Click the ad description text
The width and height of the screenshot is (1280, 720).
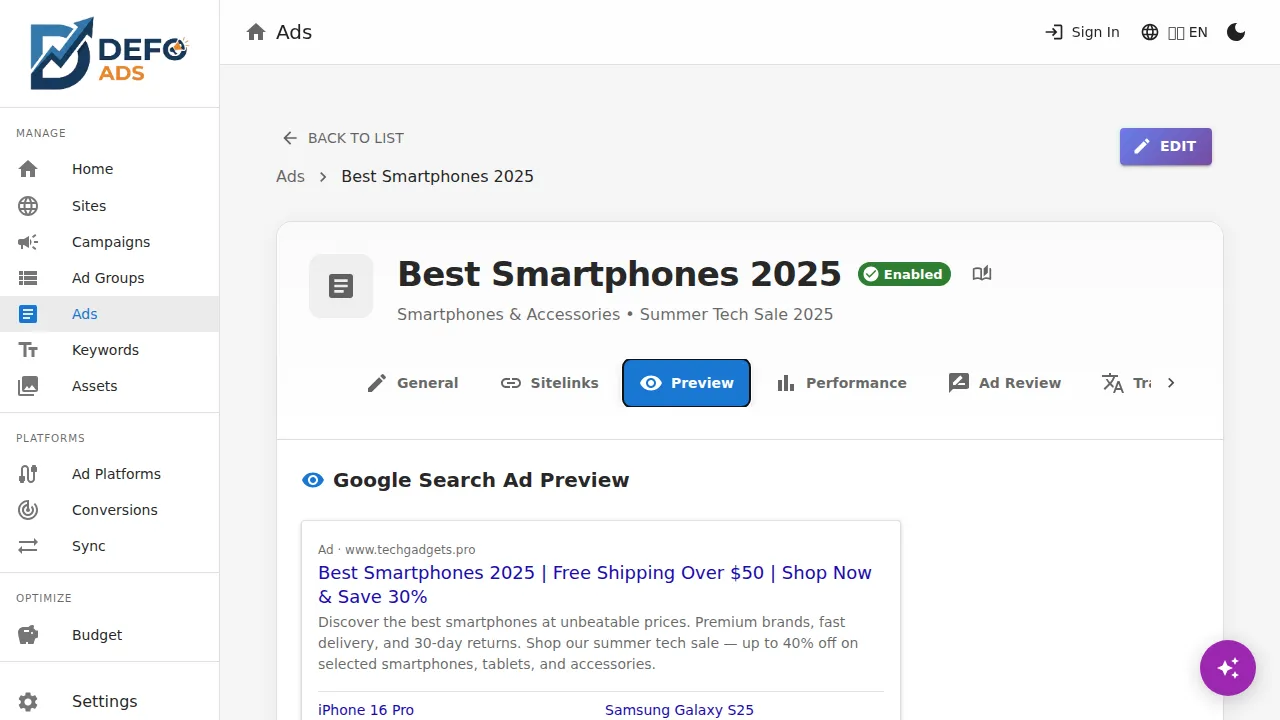point(588,643)
